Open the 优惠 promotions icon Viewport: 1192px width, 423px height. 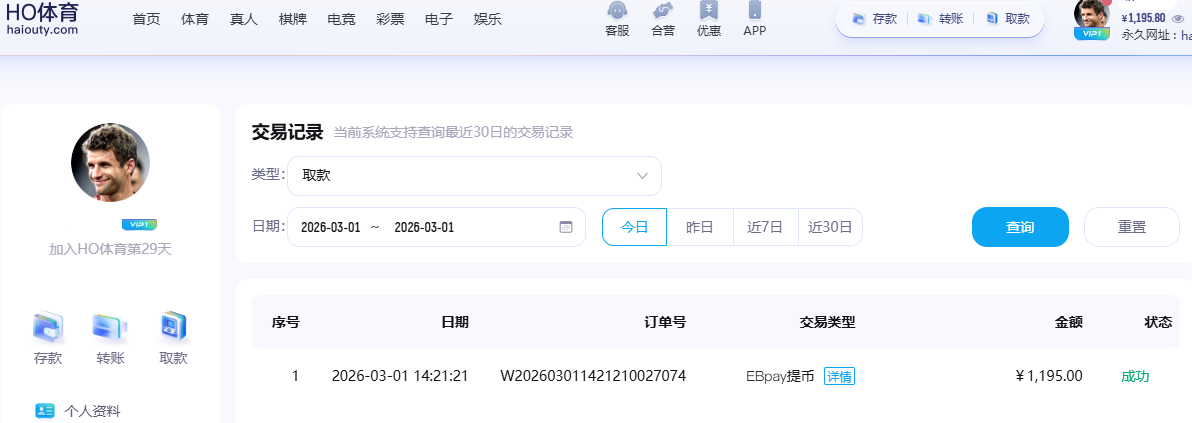tap(708, 12)
